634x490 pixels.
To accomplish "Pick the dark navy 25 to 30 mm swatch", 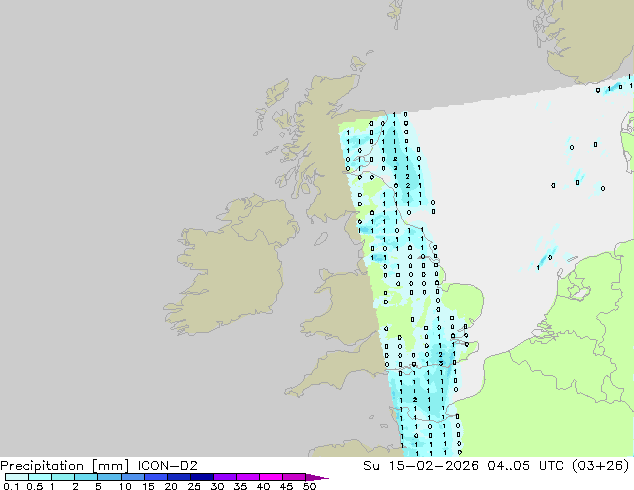I will (x=201, y=477).
